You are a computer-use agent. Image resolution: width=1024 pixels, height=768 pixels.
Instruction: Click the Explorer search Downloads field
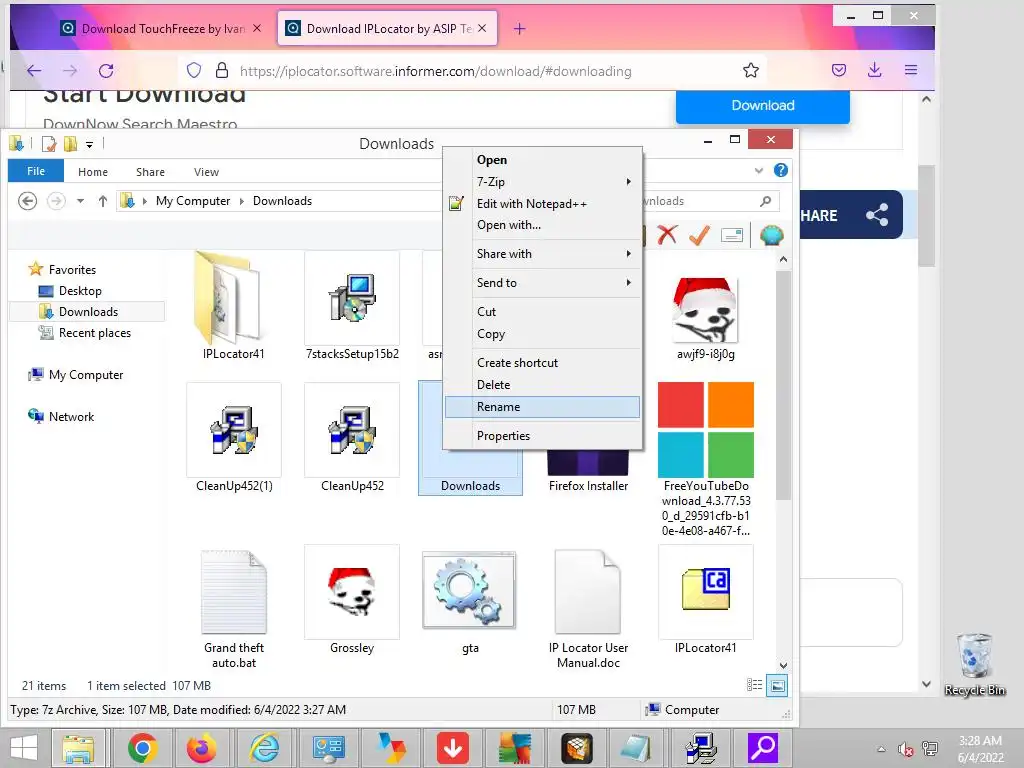point(710,201)
